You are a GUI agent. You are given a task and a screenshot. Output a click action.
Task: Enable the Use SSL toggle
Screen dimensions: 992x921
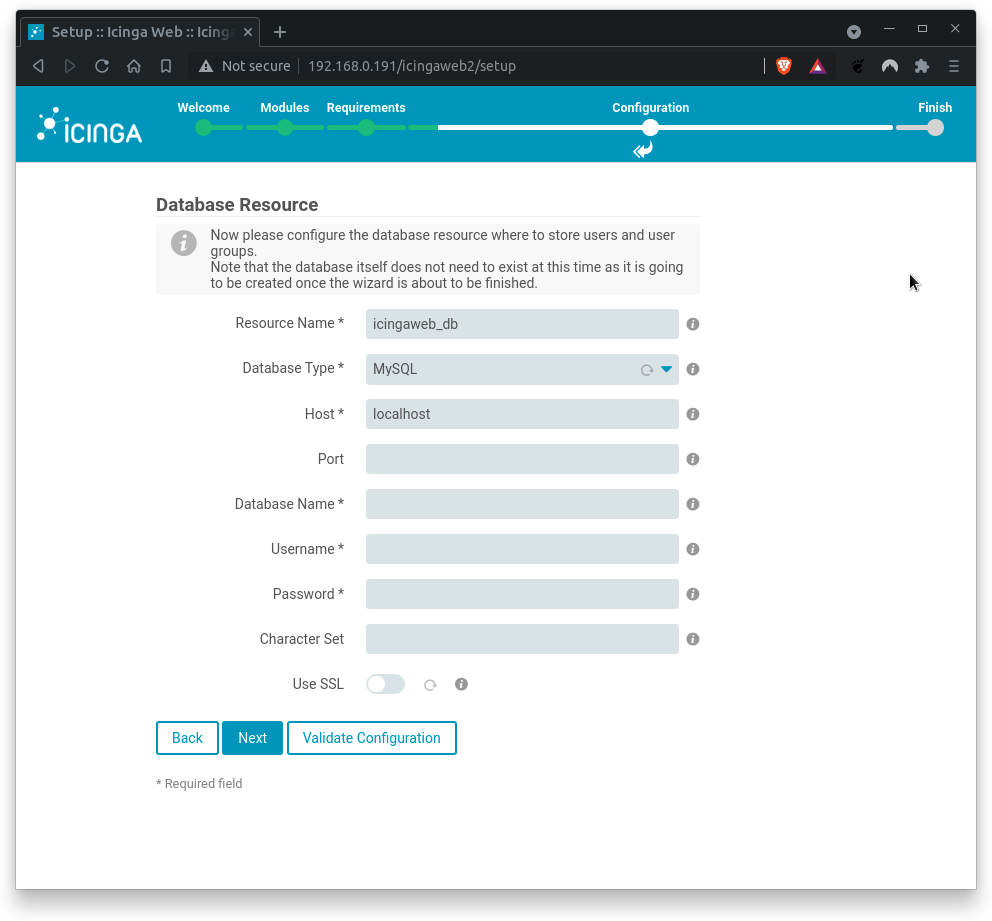click(385, 684)
